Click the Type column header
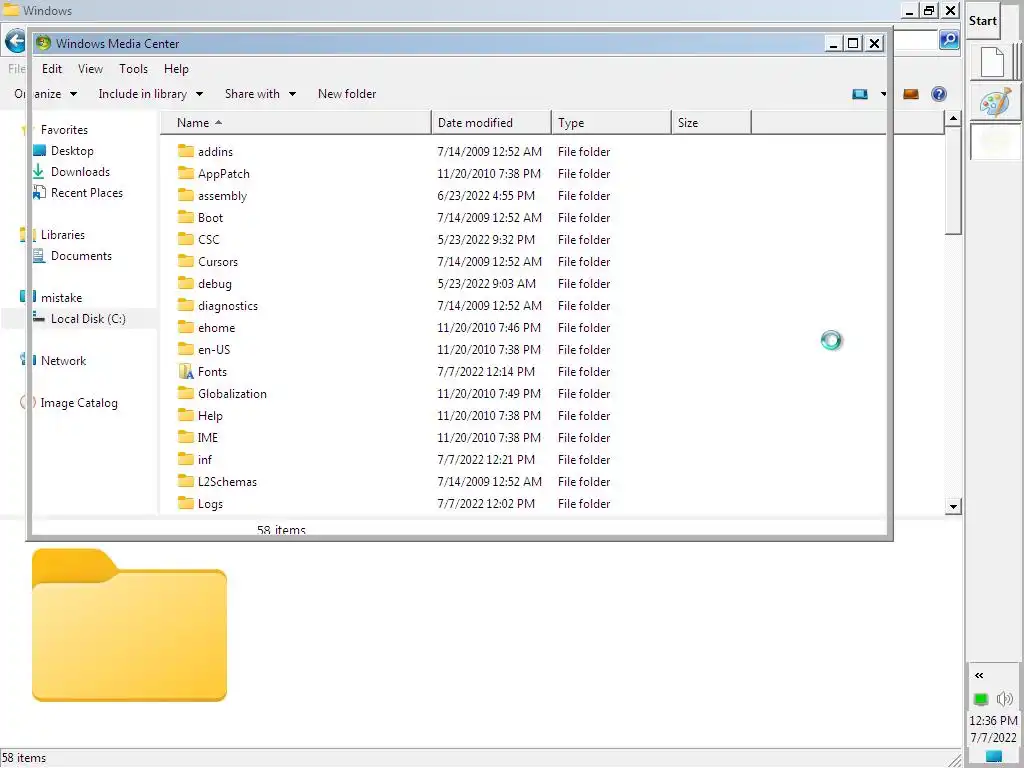The width and height of the screenshot is (1024, 768). [x=612, y=123]
